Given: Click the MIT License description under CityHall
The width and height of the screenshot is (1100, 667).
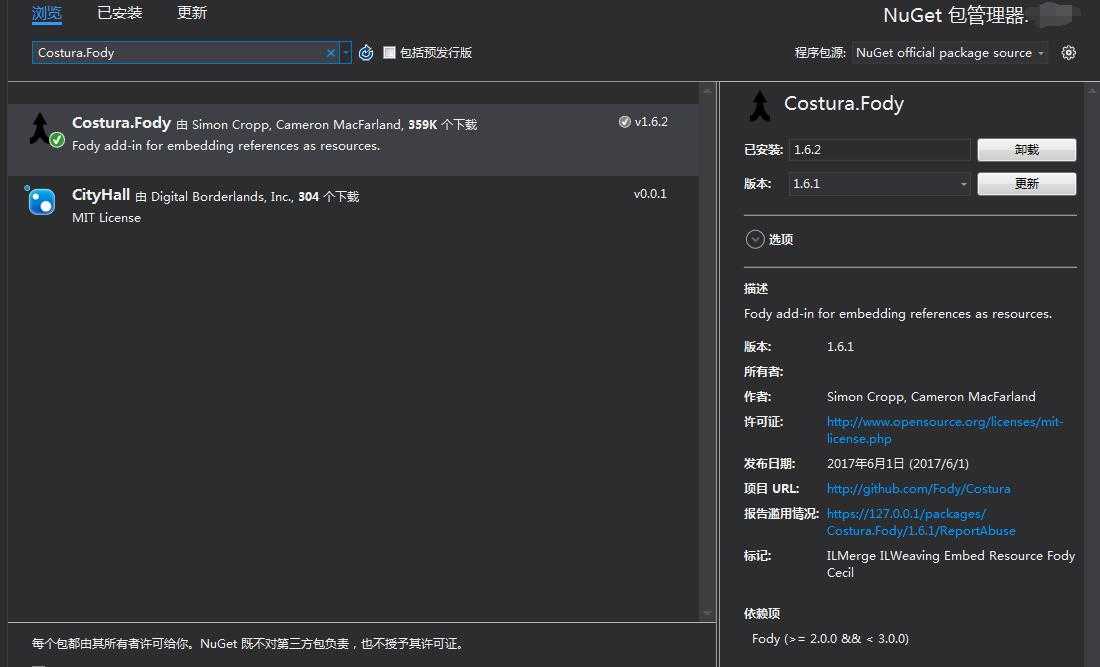Looking at the screenshot, I should pyautogui.click(x=107, y=218).
